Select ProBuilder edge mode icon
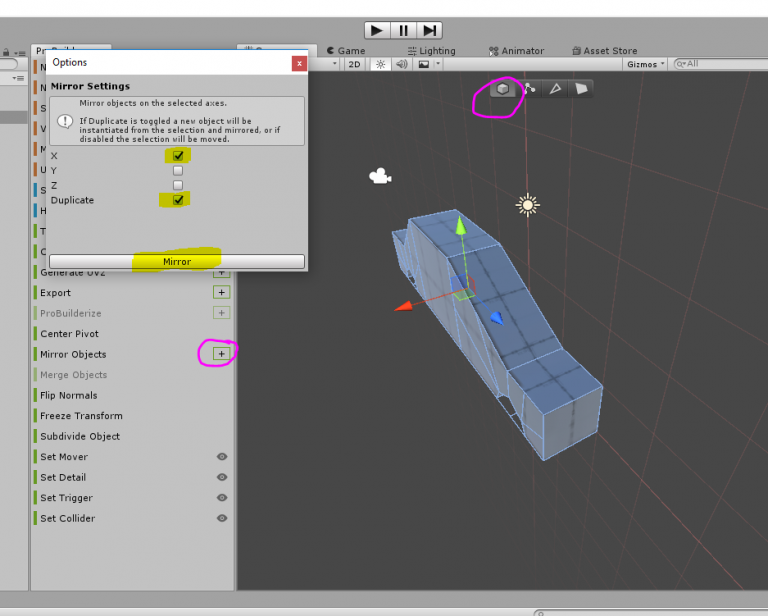The height and width of the screenshot is (616, 768). tap(555, 89)
